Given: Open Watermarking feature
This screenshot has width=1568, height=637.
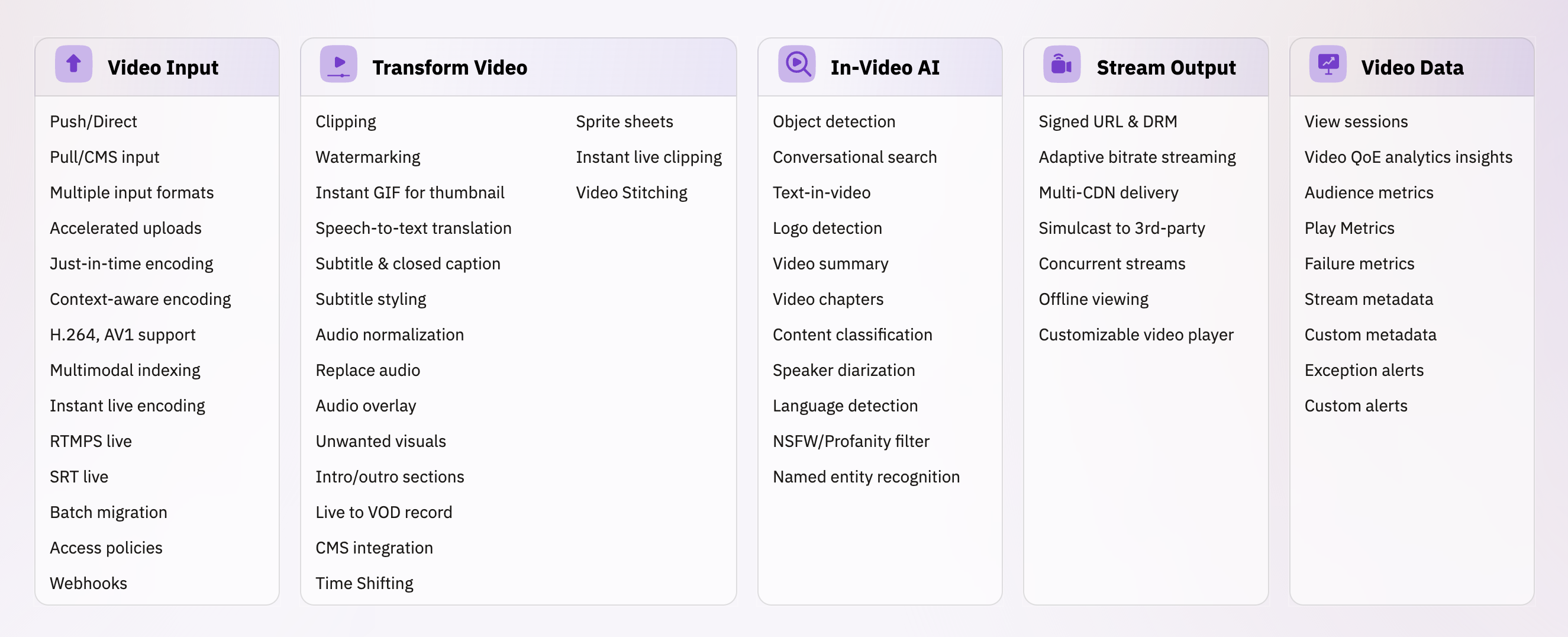Looking at the screenshot, I should [x=367, y=157].
